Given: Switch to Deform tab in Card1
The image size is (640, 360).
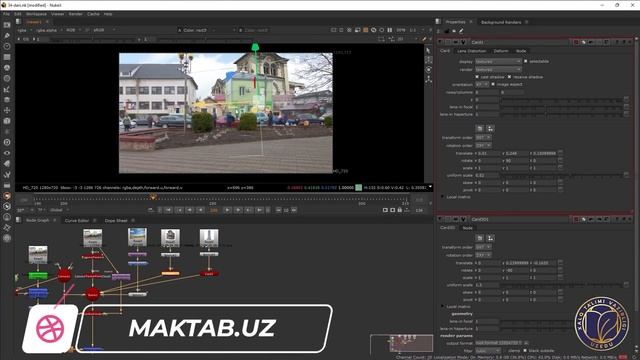Looking at the screenshot, I should (501, 51).
